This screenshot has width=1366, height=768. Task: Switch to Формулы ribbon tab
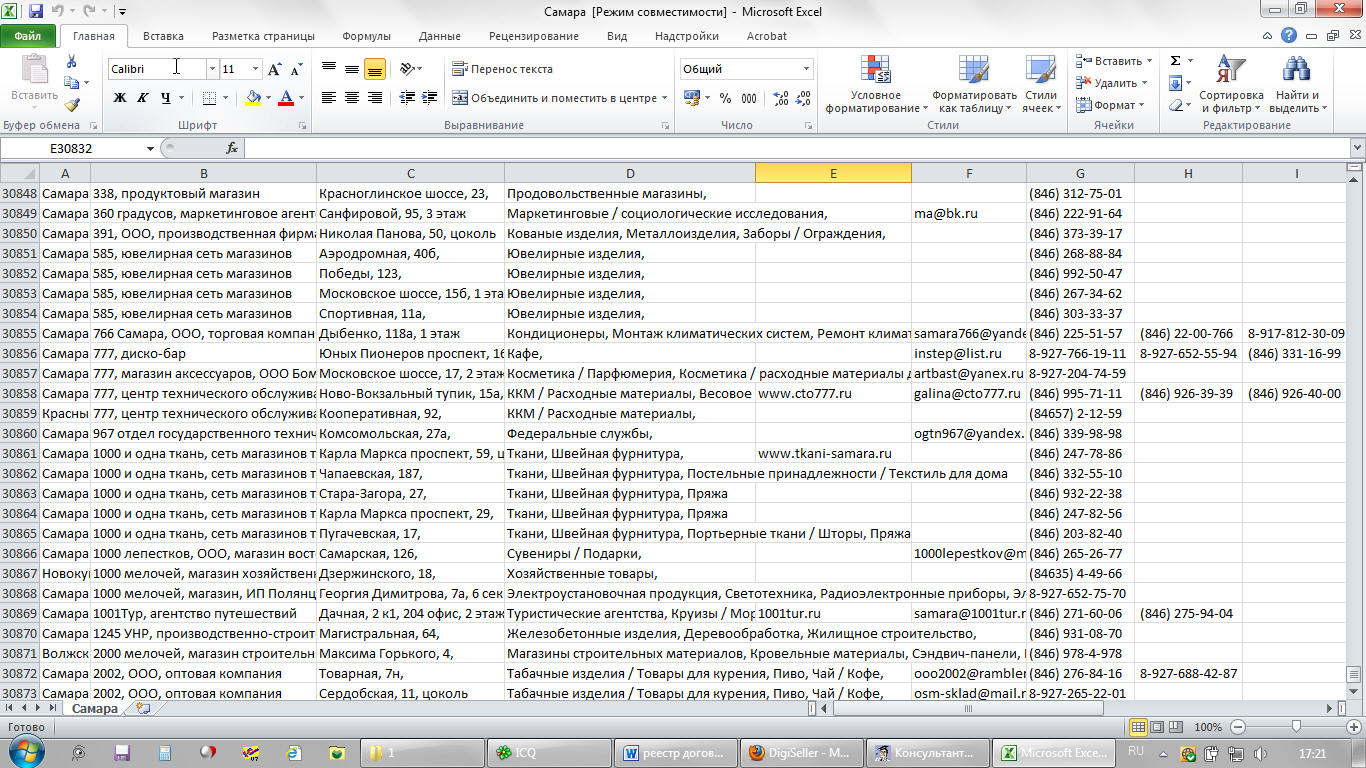366,36
